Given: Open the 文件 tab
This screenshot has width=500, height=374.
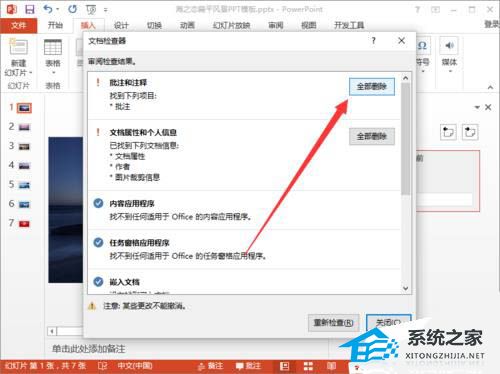Looking at the screenshot, I should (x=19, y=25).
